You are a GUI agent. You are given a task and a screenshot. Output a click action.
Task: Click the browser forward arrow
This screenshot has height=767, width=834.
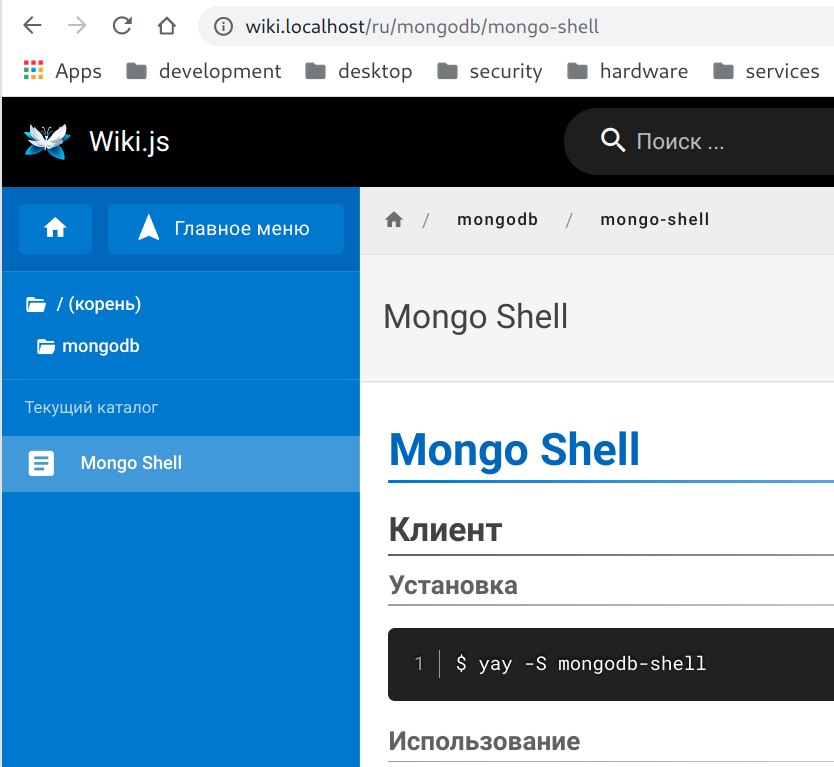78,26
